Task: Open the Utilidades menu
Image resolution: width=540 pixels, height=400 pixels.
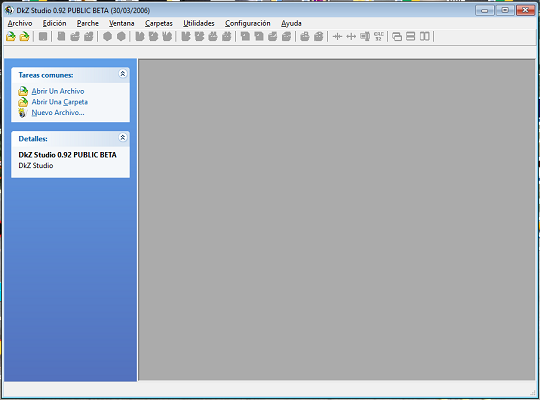Action: (x=199, y=23)
